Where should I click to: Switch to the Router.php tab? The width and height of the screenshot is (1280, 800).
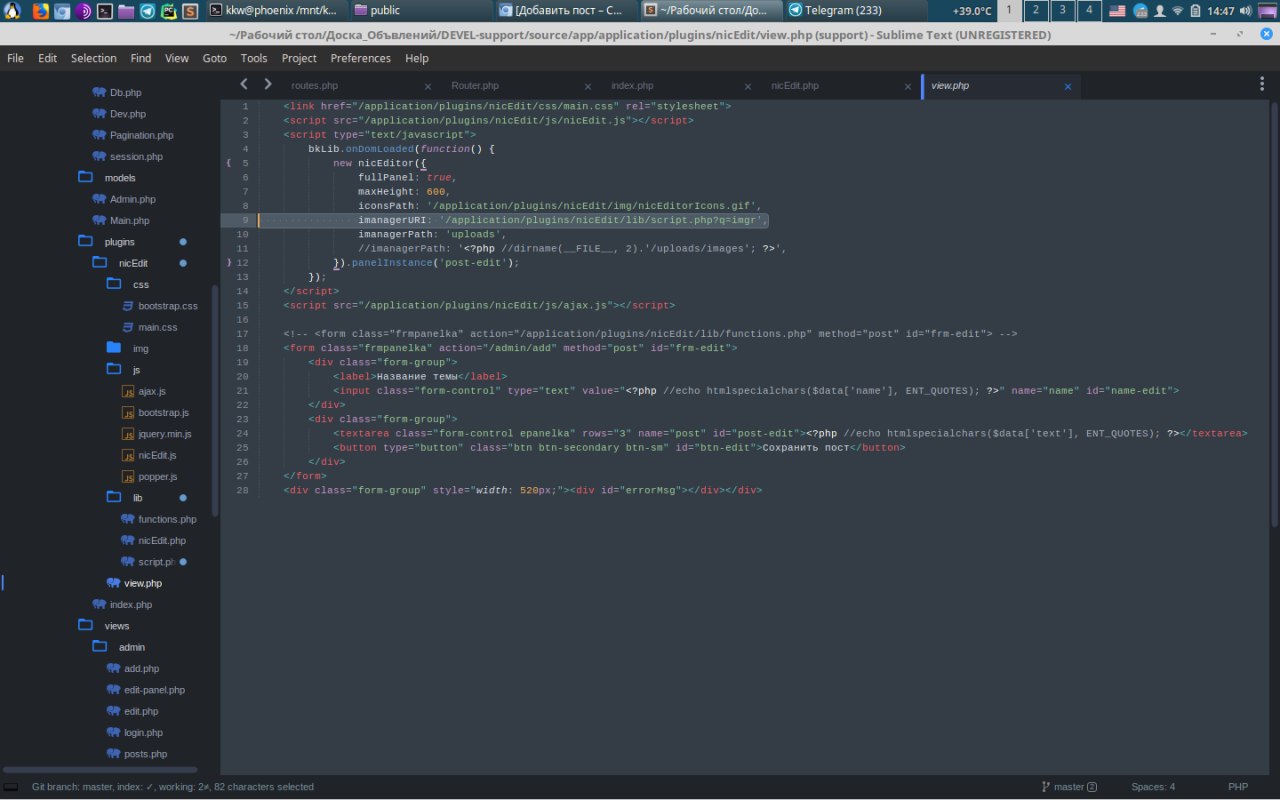click(x=475, y=86)
